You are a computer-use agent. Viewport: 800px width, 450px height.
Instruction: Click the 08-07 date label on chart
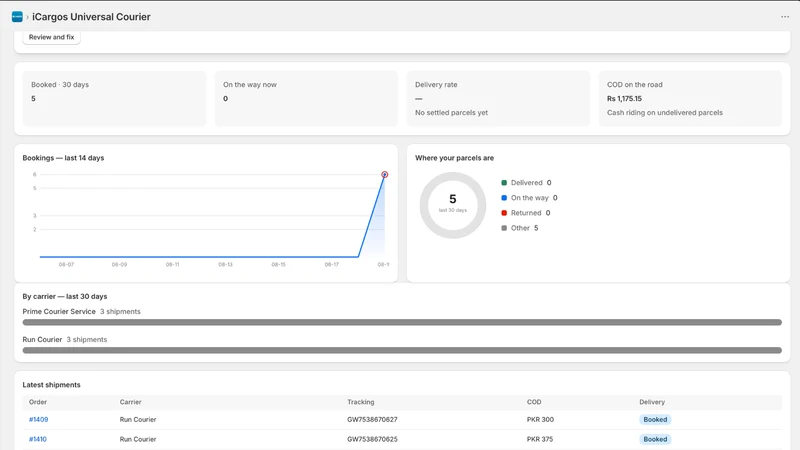[x=66, y=264]
